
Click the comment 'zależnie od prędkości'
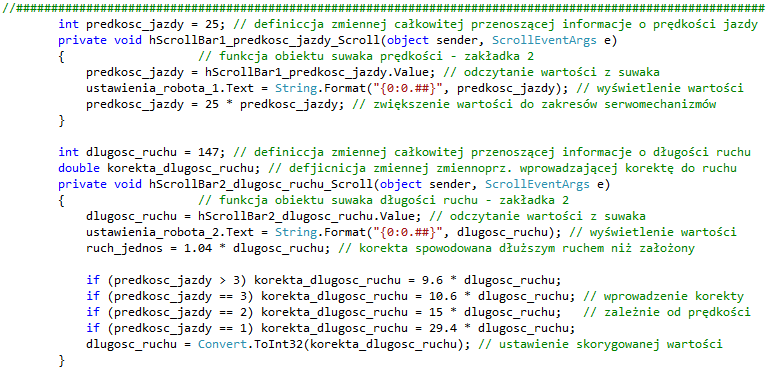677,312
